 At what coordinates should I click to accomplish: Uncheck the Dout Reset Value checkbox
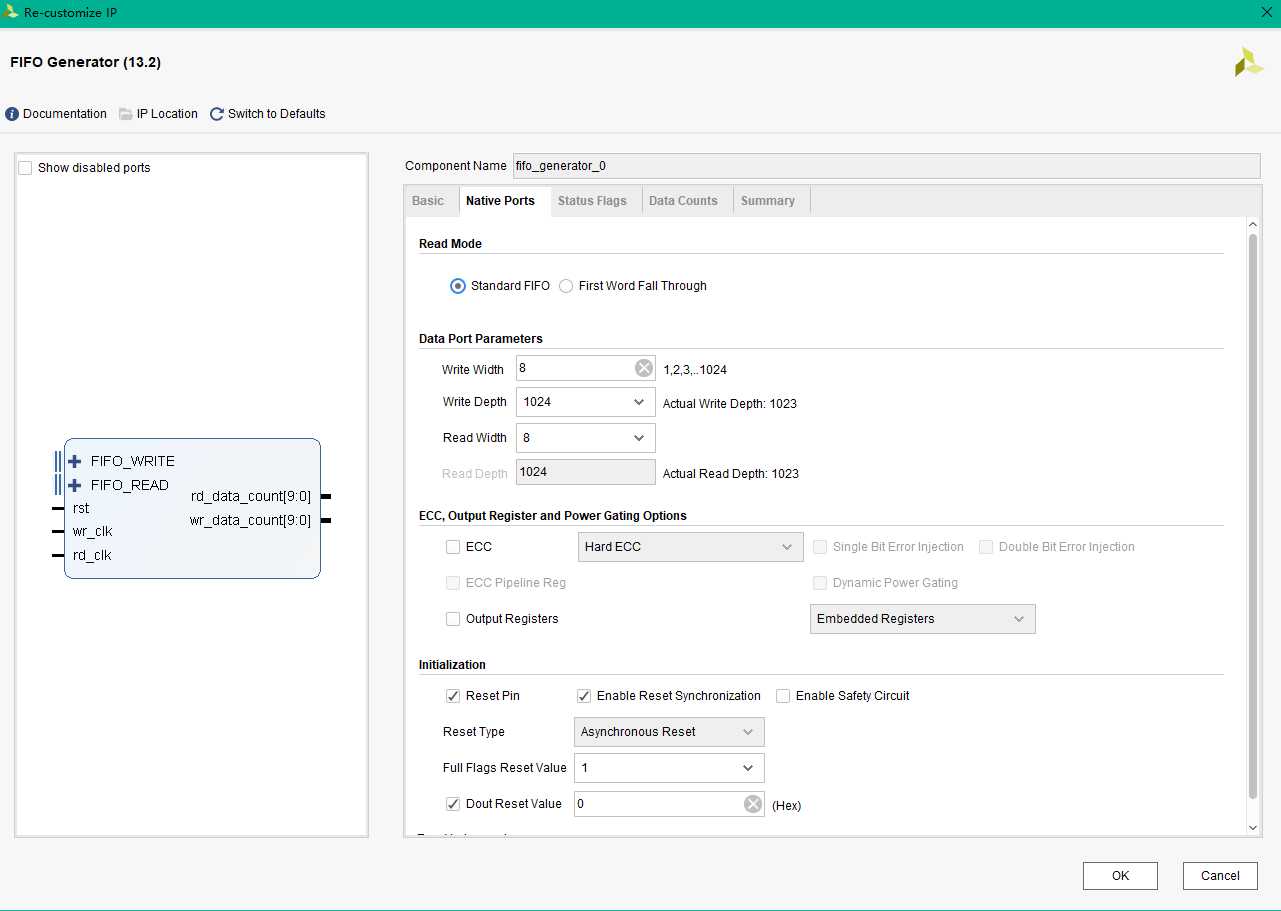(453, 804)
